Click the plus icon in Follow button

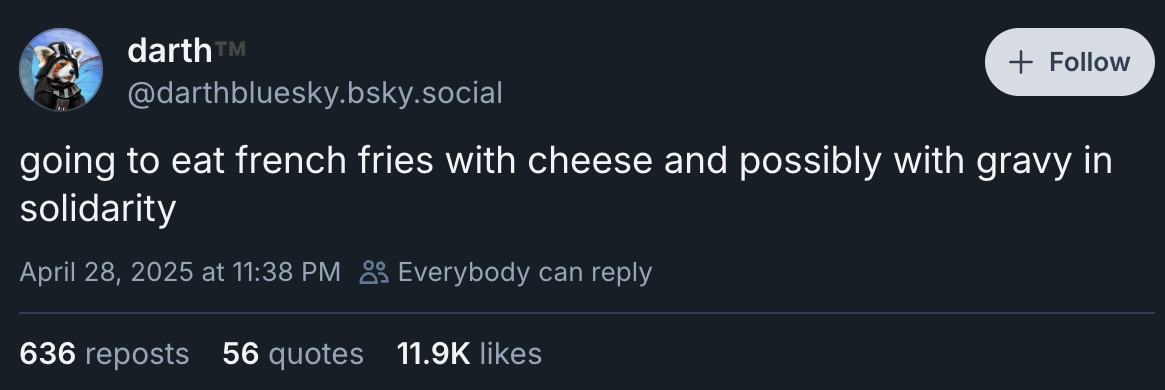1021,62
